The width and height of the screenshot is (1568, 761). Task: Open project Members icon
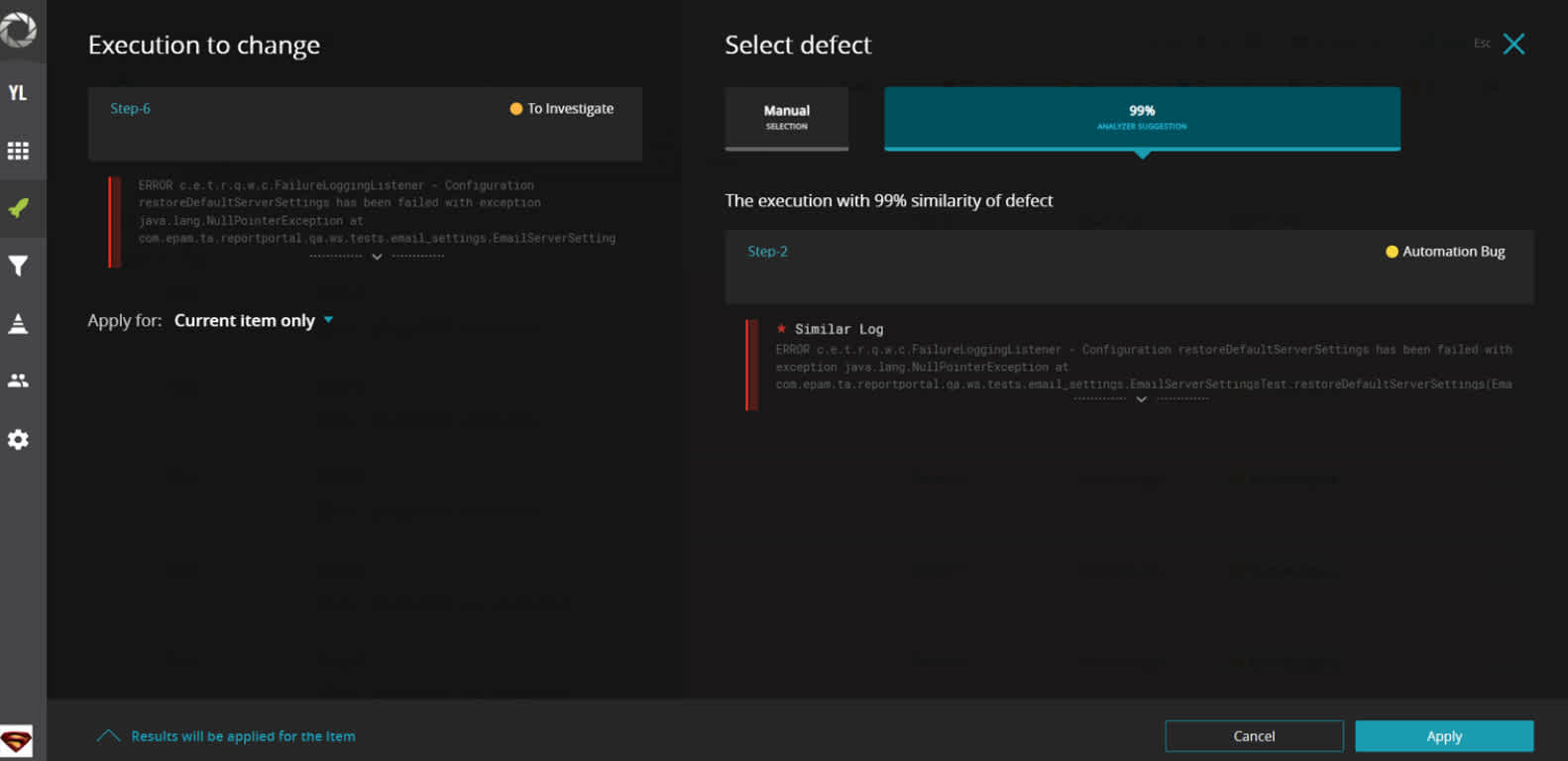point(18,380)
